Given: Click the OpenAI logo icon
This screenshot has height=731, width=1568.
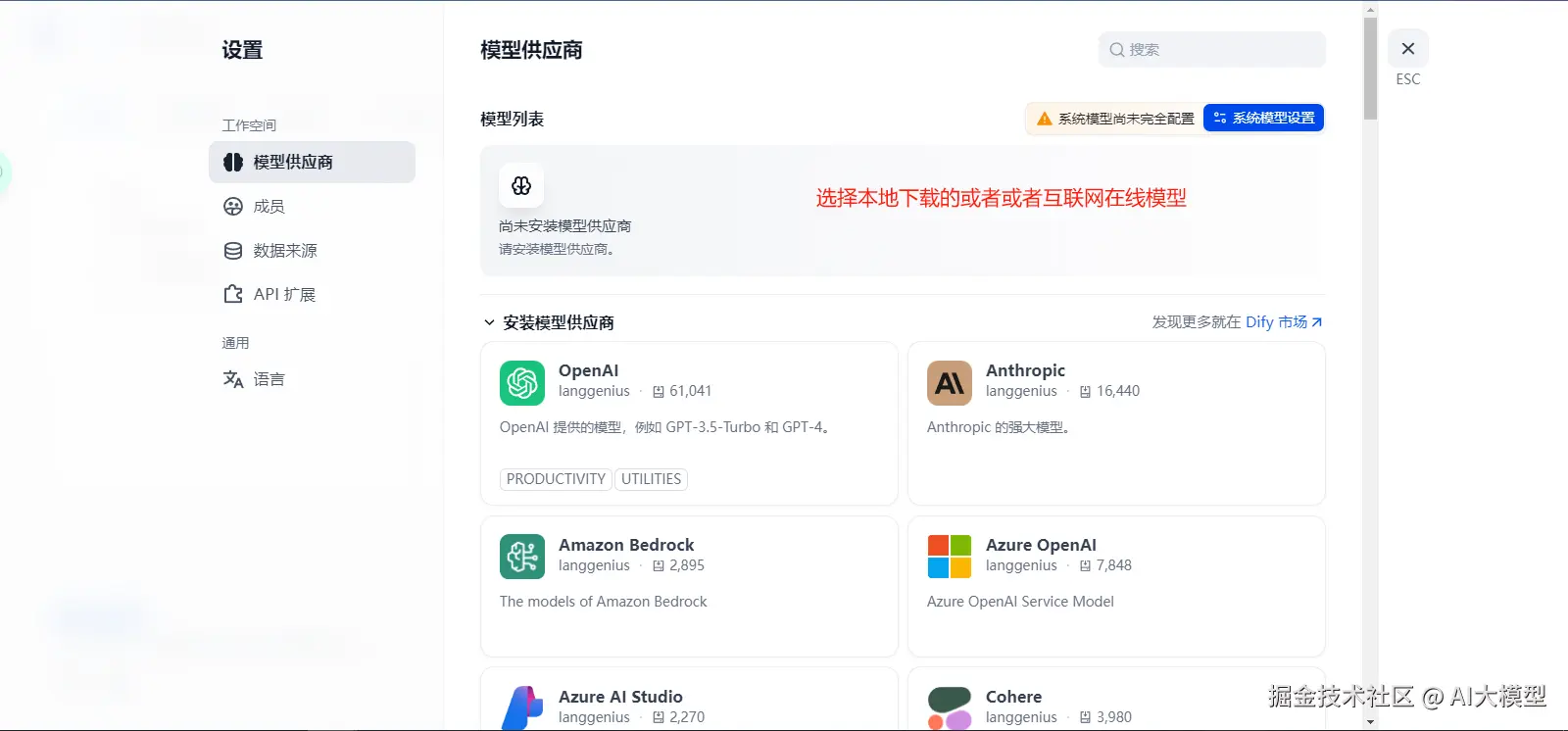Looking at the screenshot, I should click(522, 383).
